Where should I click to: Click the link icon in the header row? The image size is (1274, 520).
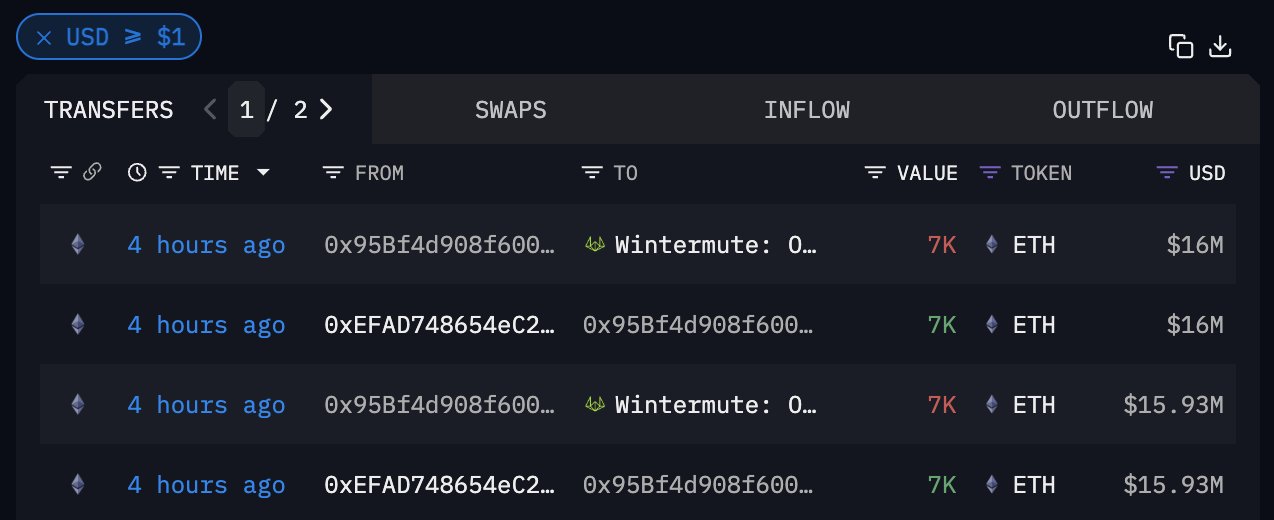(92, 173)
